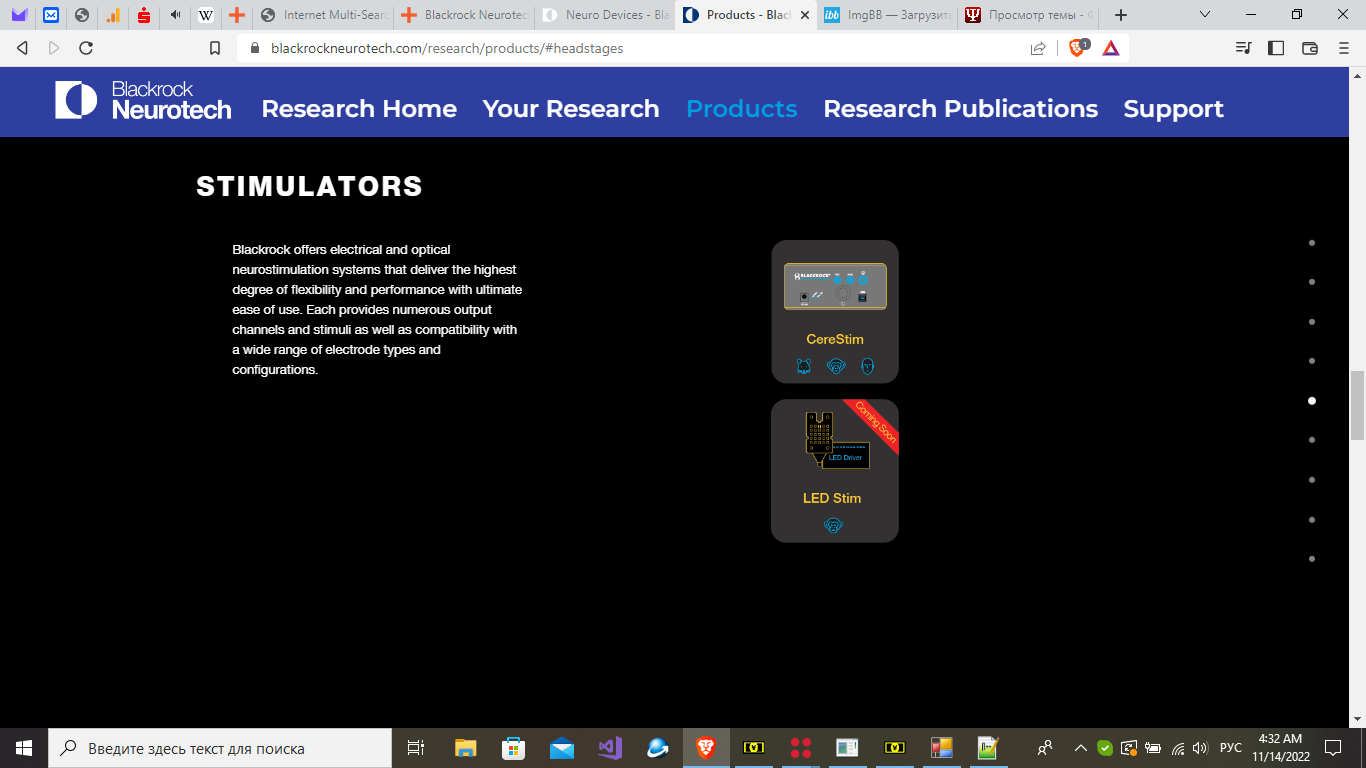Click the monkey icon under LED Stim

(x=833, y=525)
